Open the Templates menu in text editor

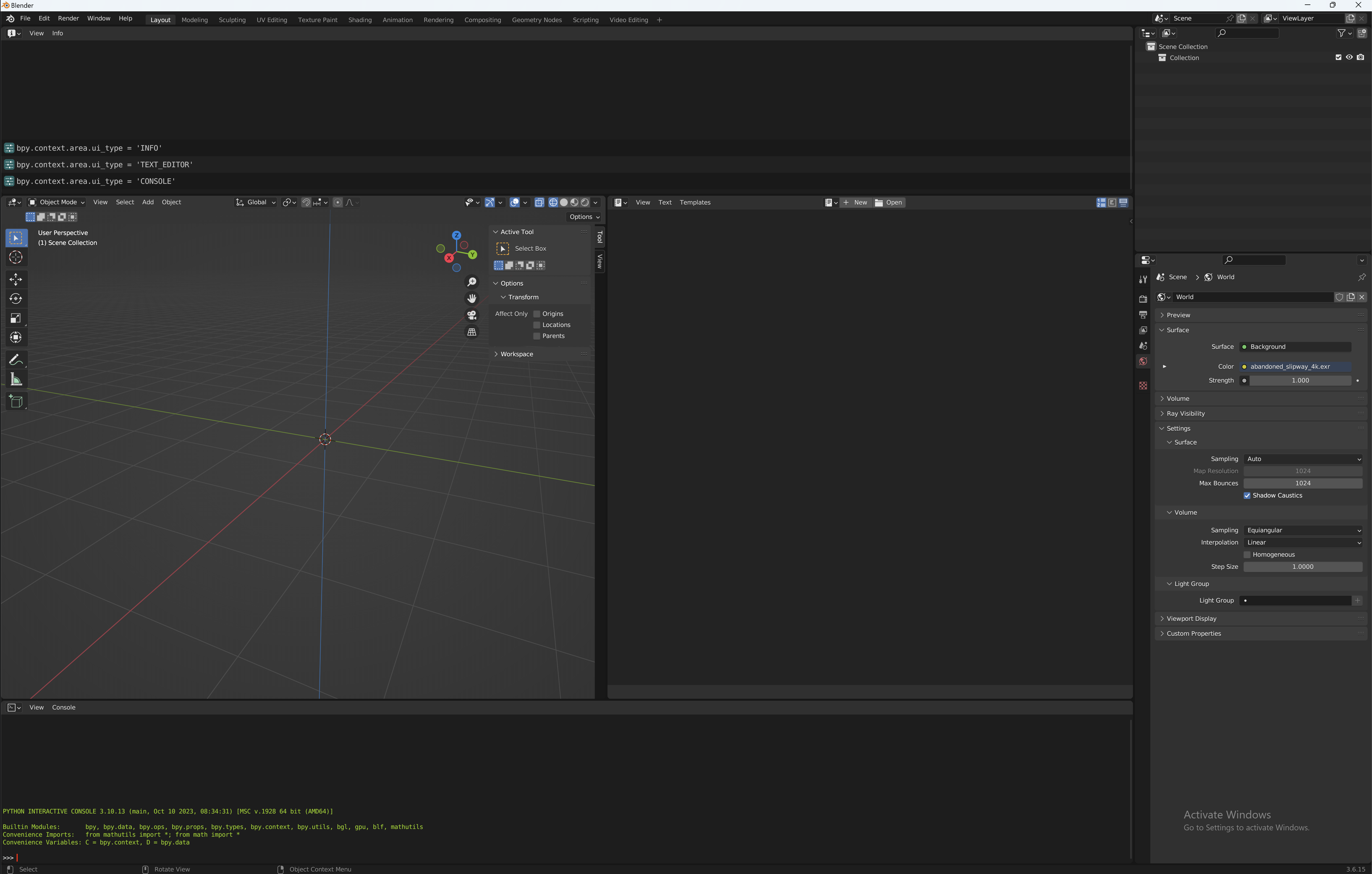click(x=695, y=202)
